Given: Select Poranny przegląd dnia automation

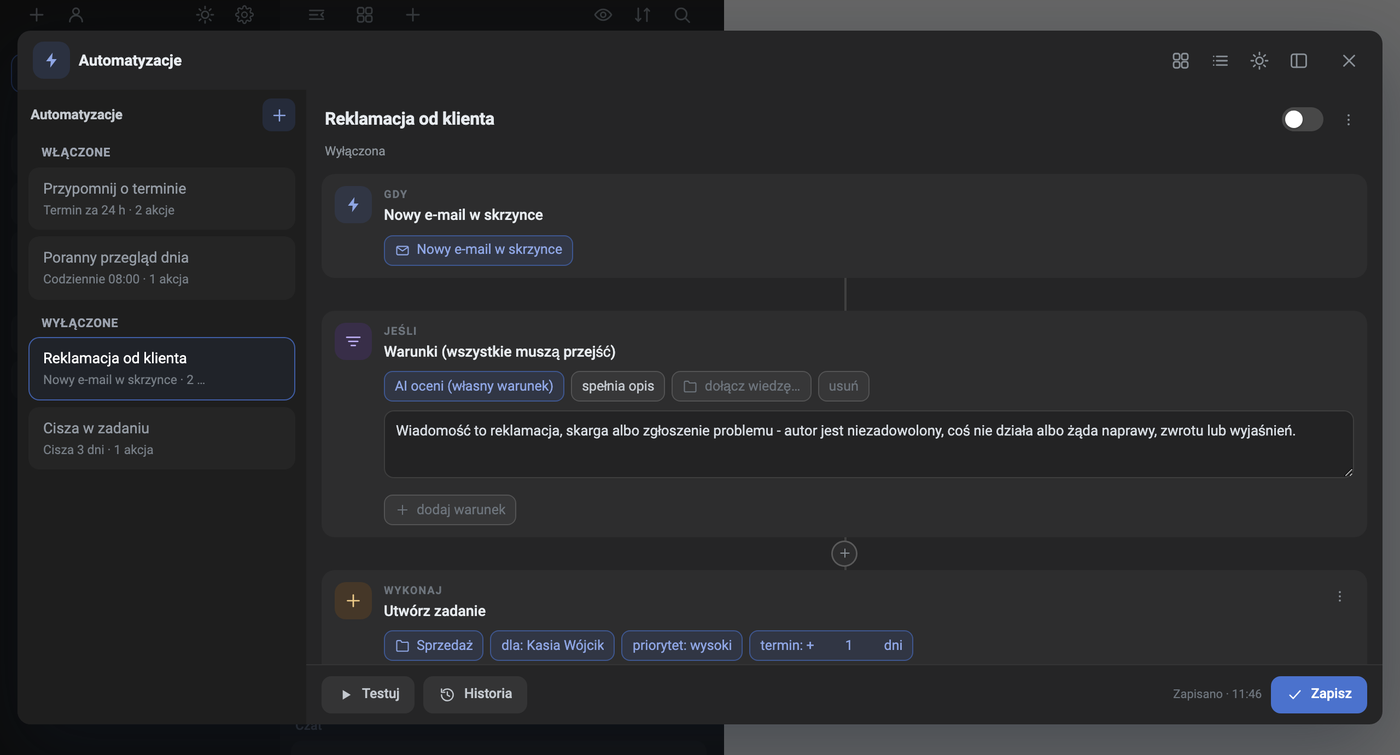Looking at the screenshot, I should pos(162,268).
